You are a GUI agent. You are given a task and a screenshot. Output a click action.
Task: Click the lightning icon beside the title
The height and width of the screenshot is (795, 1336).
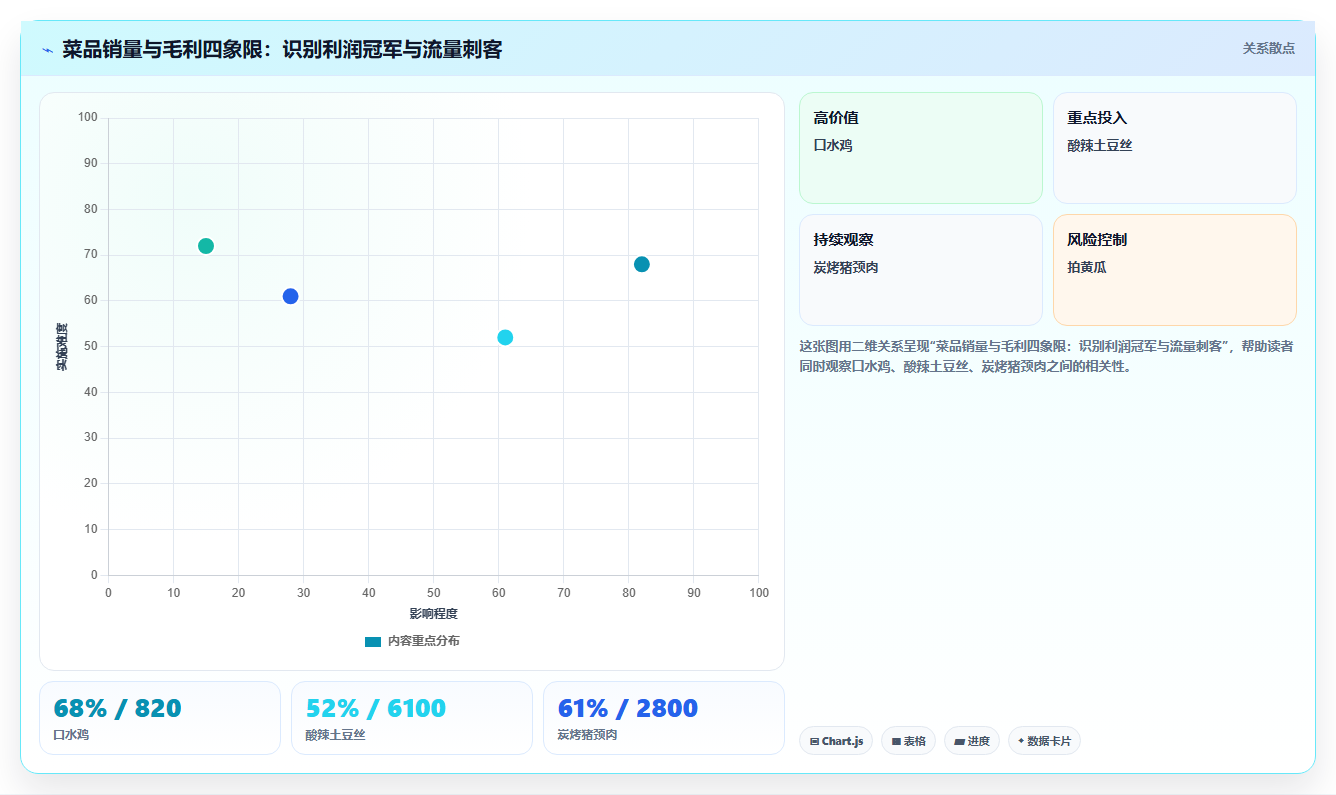tap(47, 50)
